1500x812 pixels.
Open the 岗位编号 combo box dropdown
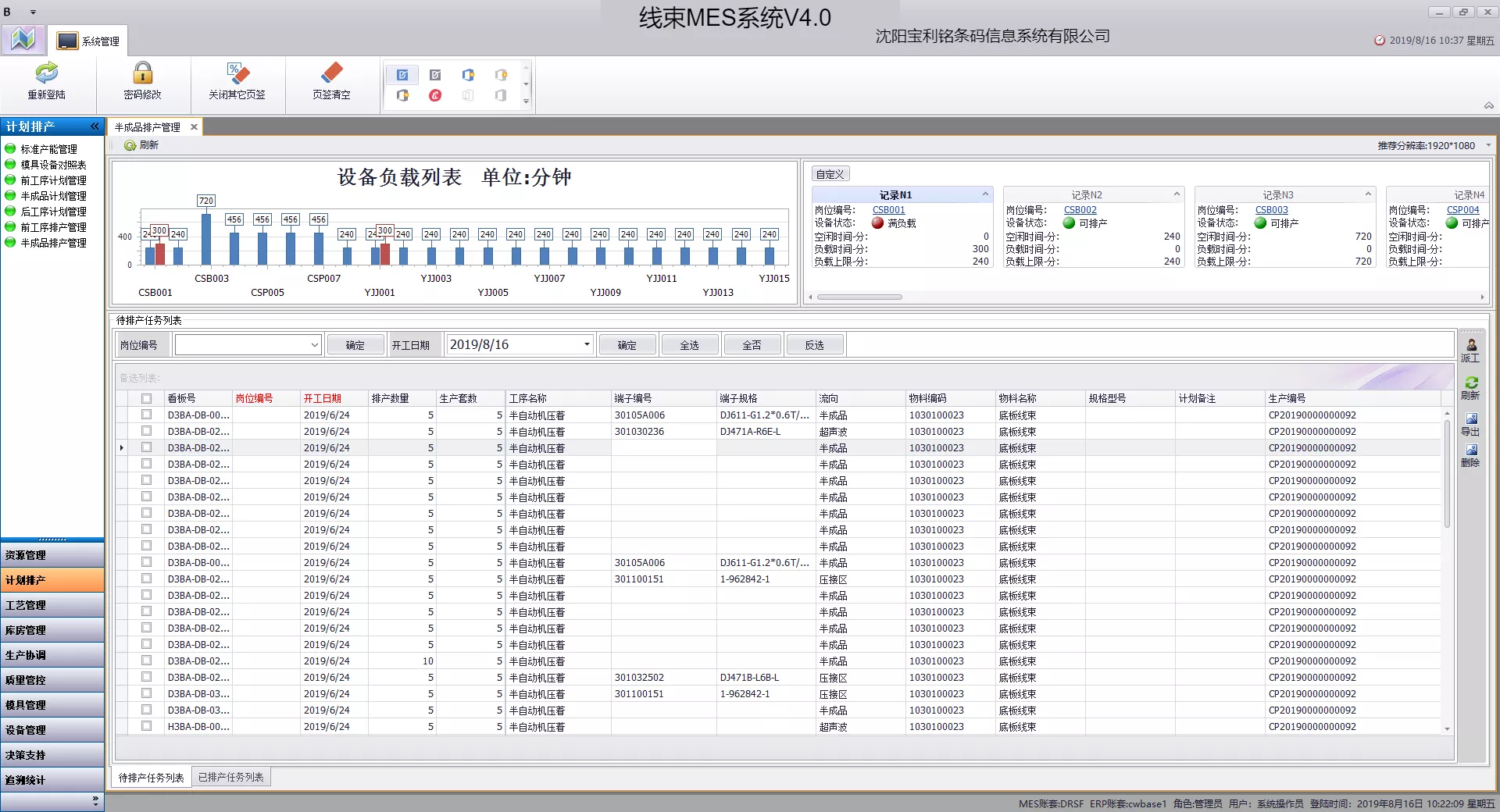click(x=314, y=345)
